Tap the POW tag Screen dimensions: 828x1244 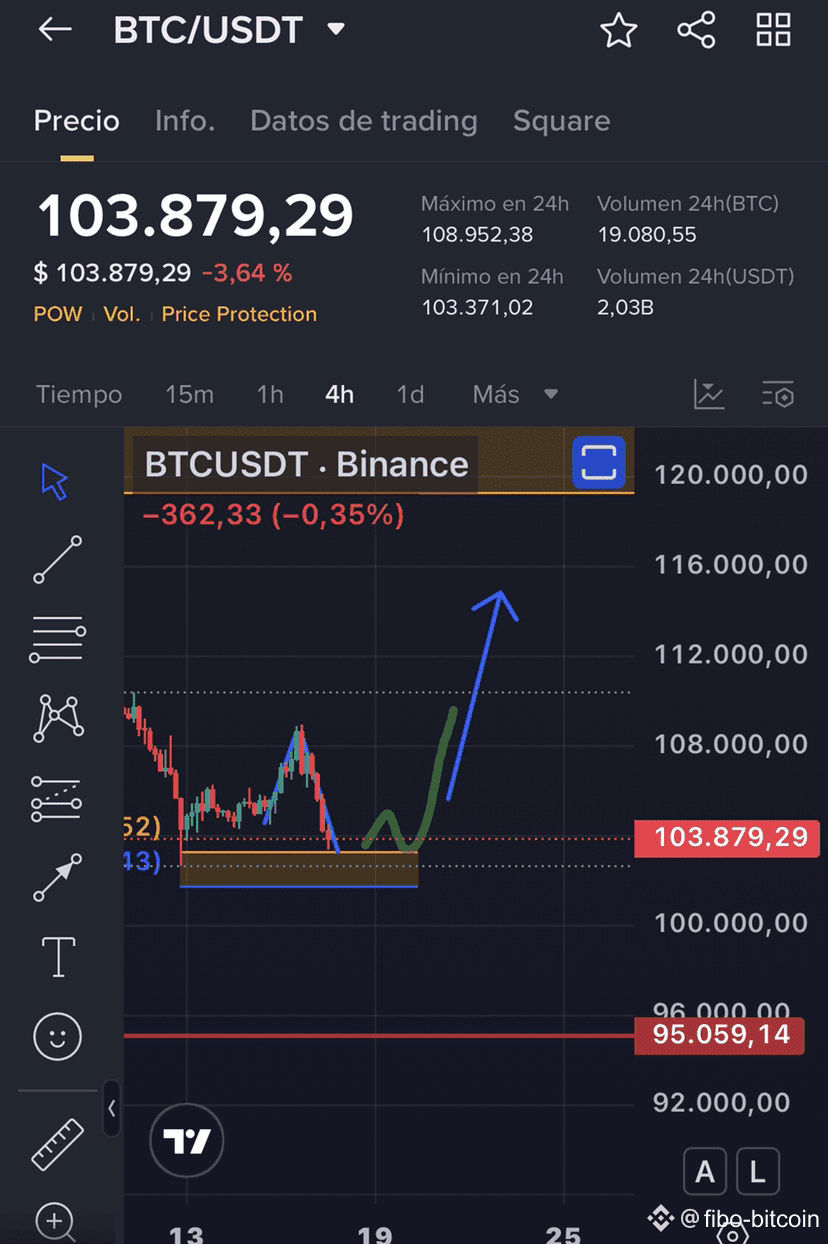pyautogui.click(x=58, y=314)
